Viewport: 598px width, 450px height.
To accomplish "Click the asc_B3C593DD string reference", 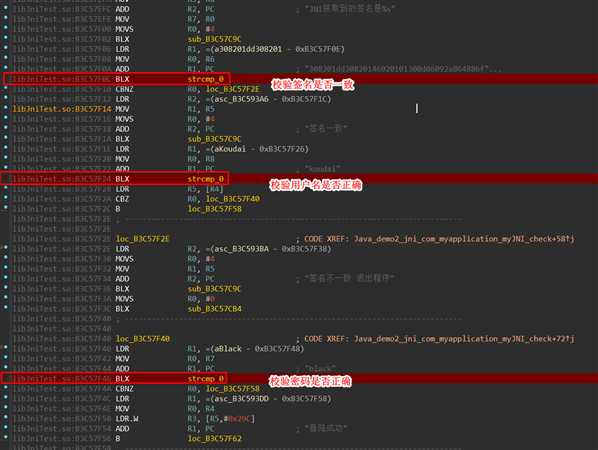I will (241, 399).
